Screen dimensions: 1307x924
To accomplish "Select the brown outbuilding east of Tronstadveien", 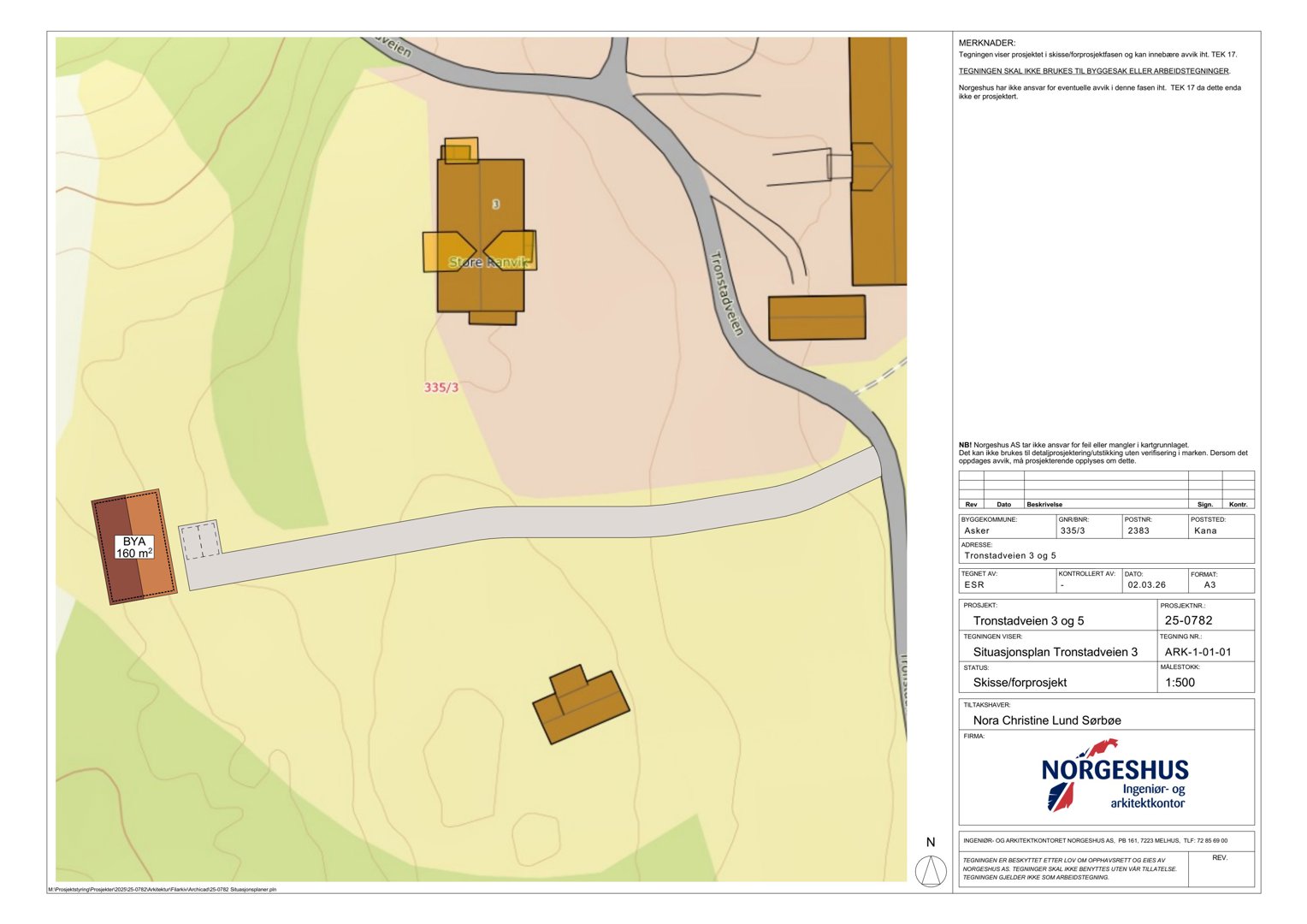I will pos(817,317).
